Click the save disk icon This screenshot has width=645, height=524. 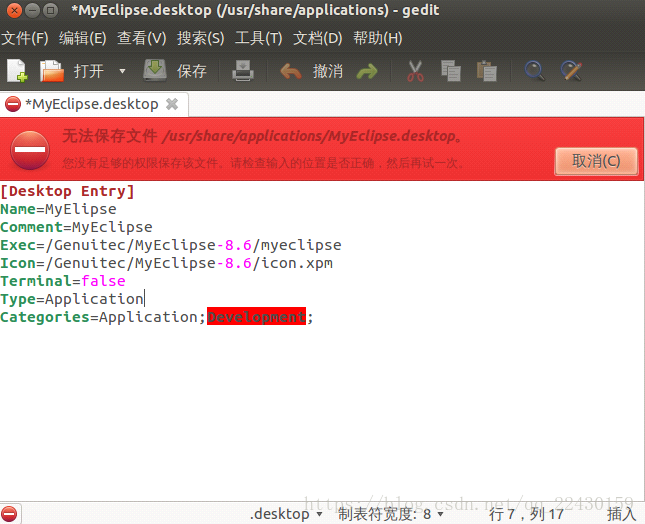tap(155, 70)
